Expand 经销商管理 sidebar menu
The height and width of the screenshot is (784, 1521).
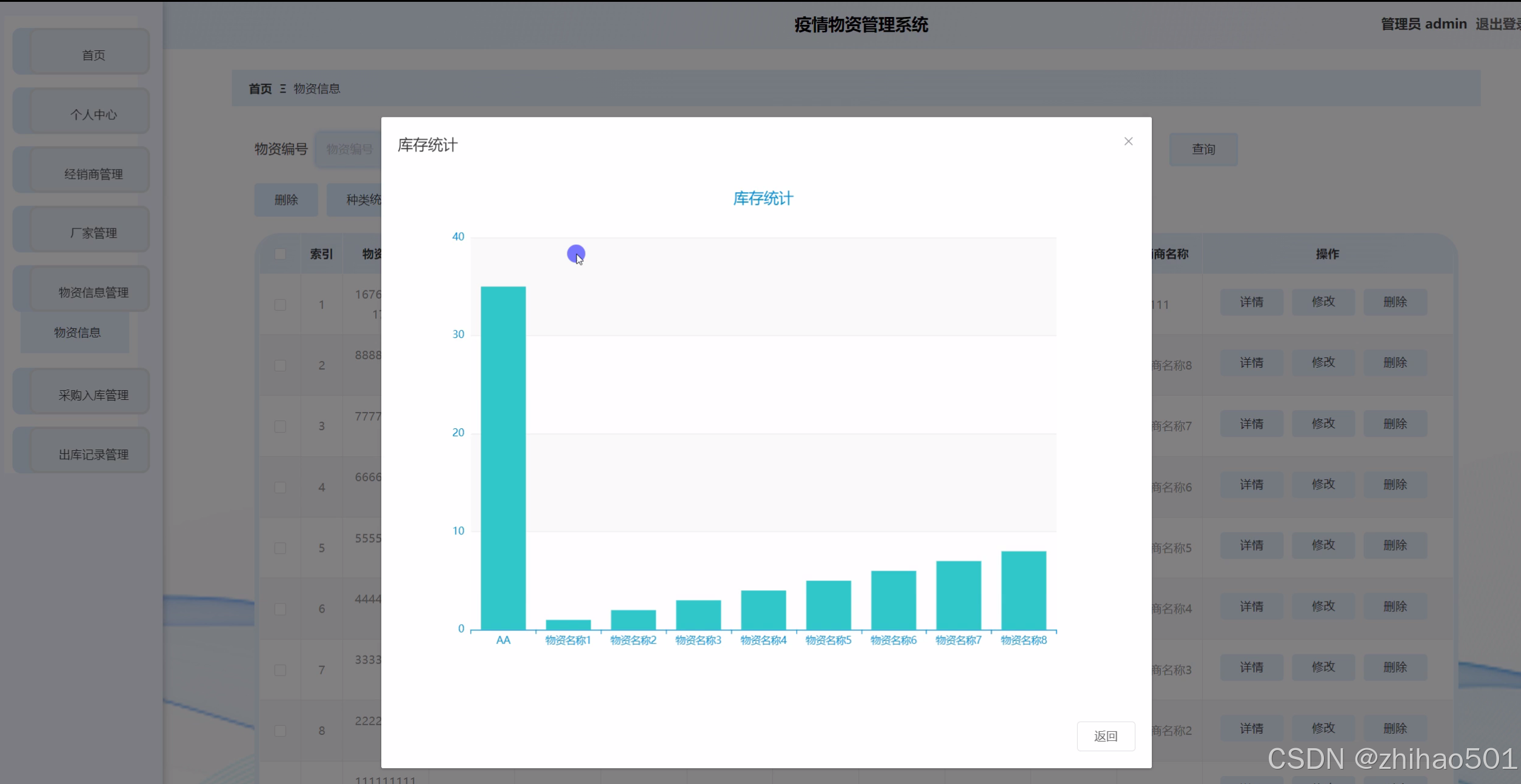click(x=93, y=174)
